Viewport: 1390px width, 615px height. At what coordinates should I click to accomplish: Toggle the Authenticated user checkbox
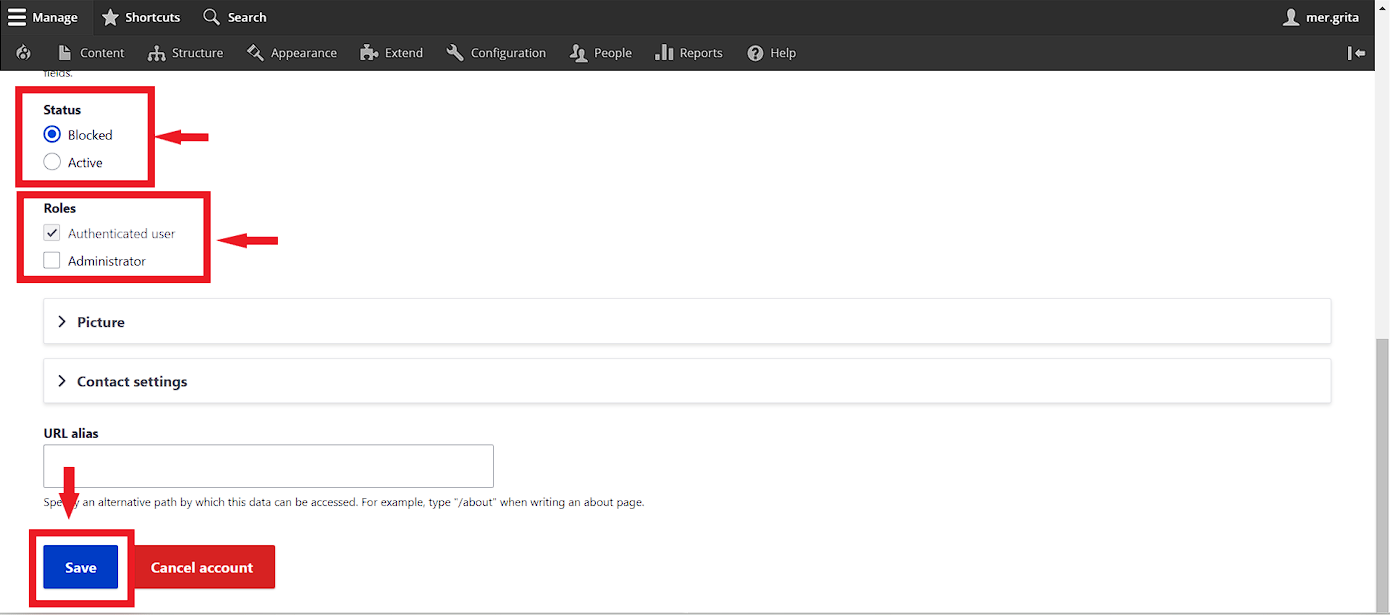tap(52, 233)
